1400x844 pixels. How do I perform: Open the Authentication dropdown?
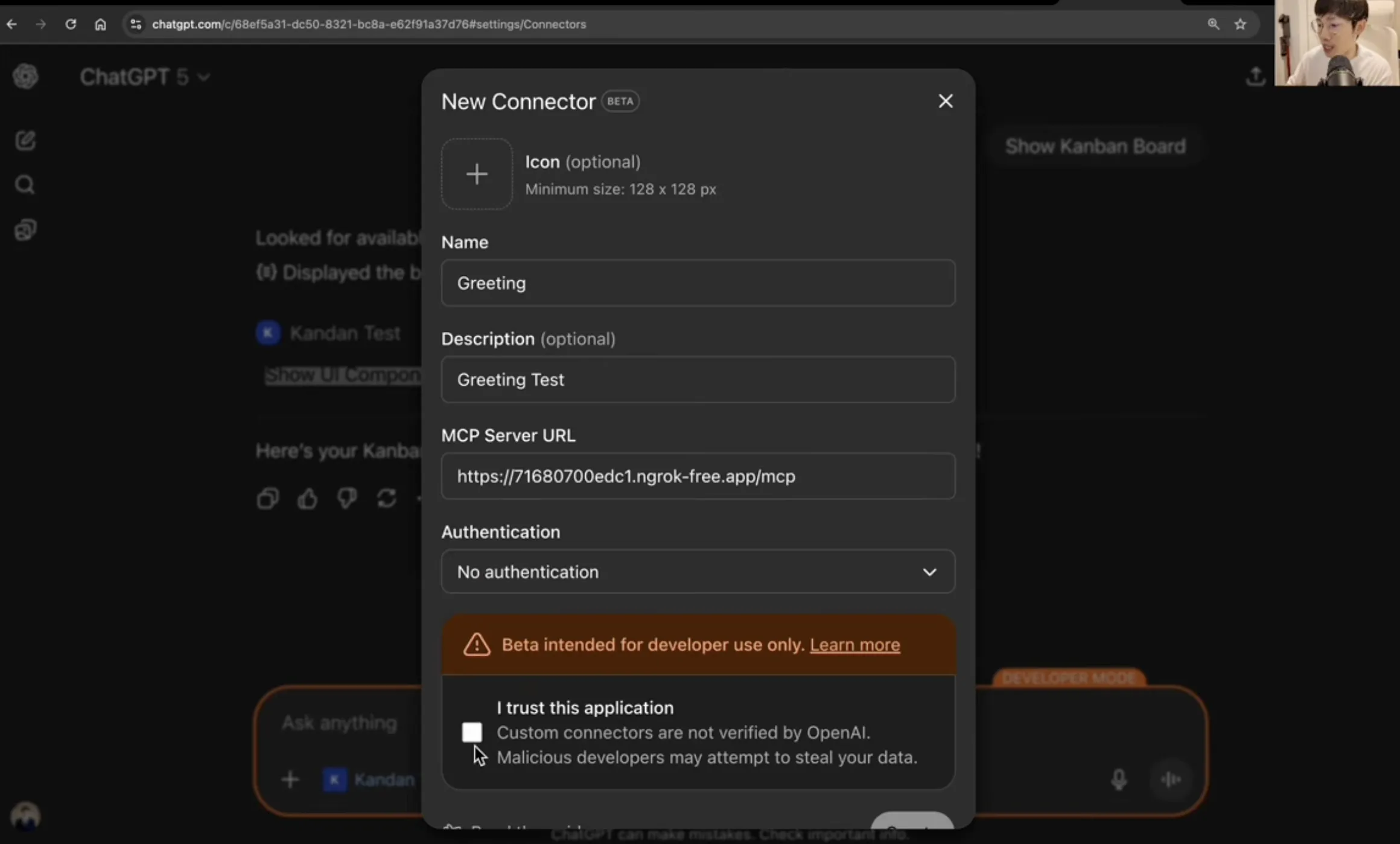[698, 571]
